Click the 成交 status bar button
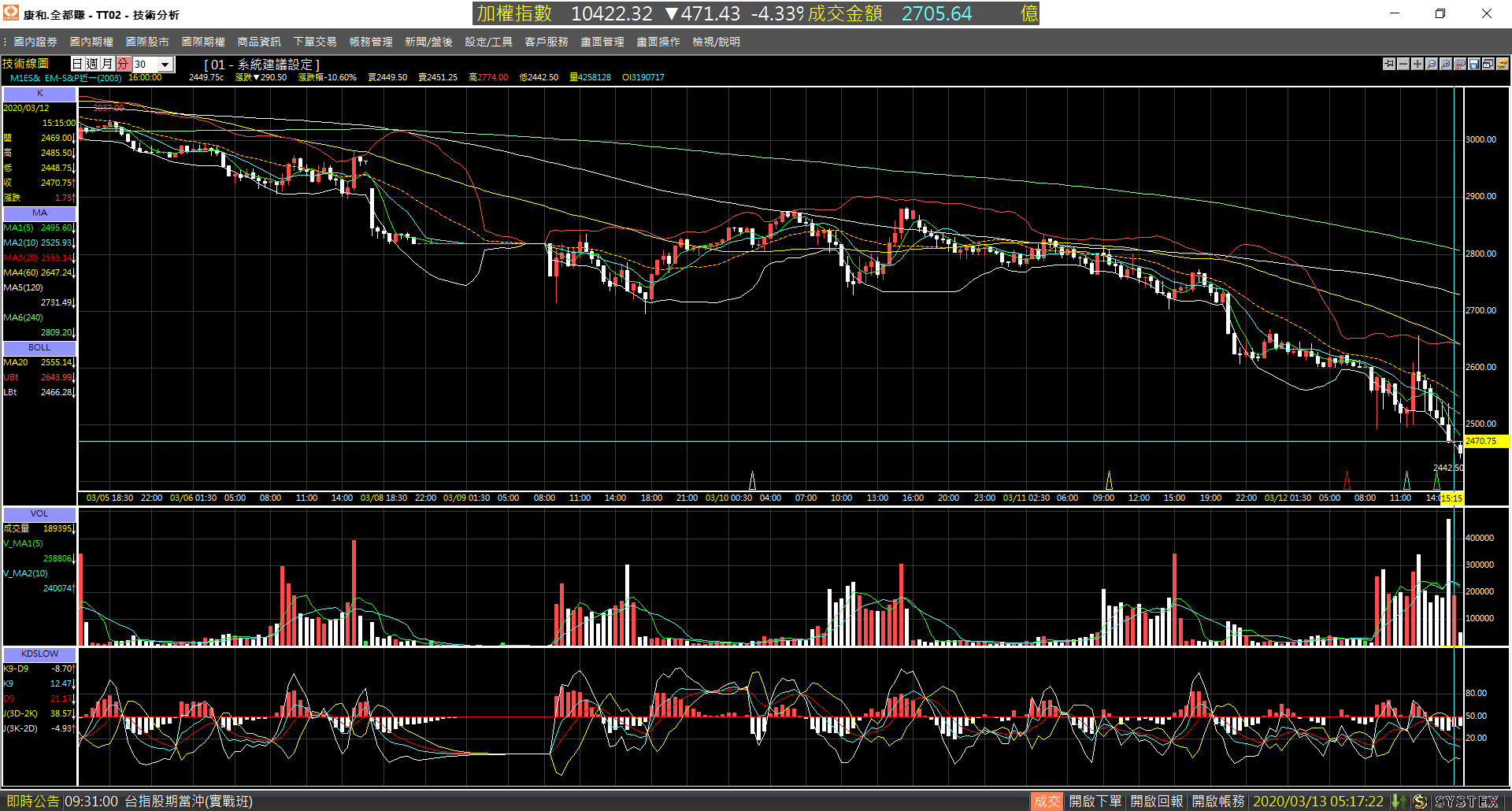 tap(1047, 802)
